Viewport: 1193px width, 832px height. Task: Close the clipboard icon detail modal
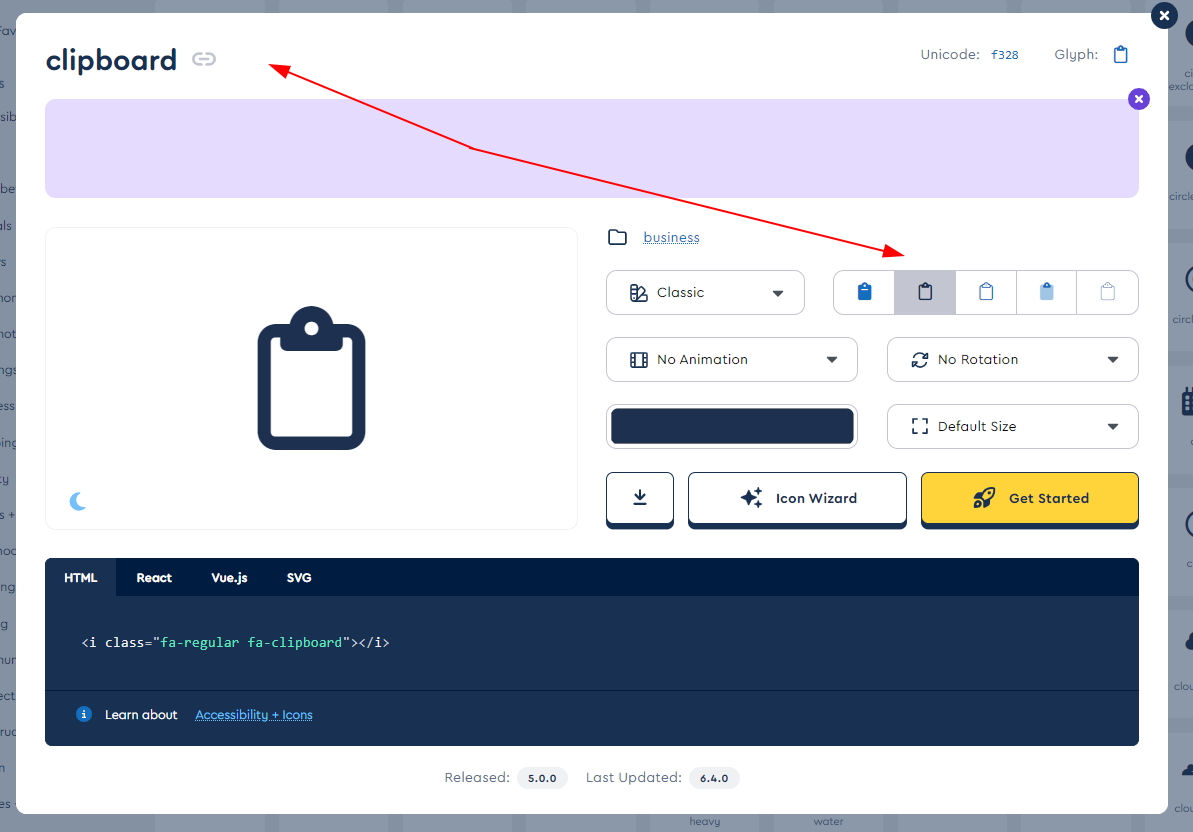tap(1163, 15)
